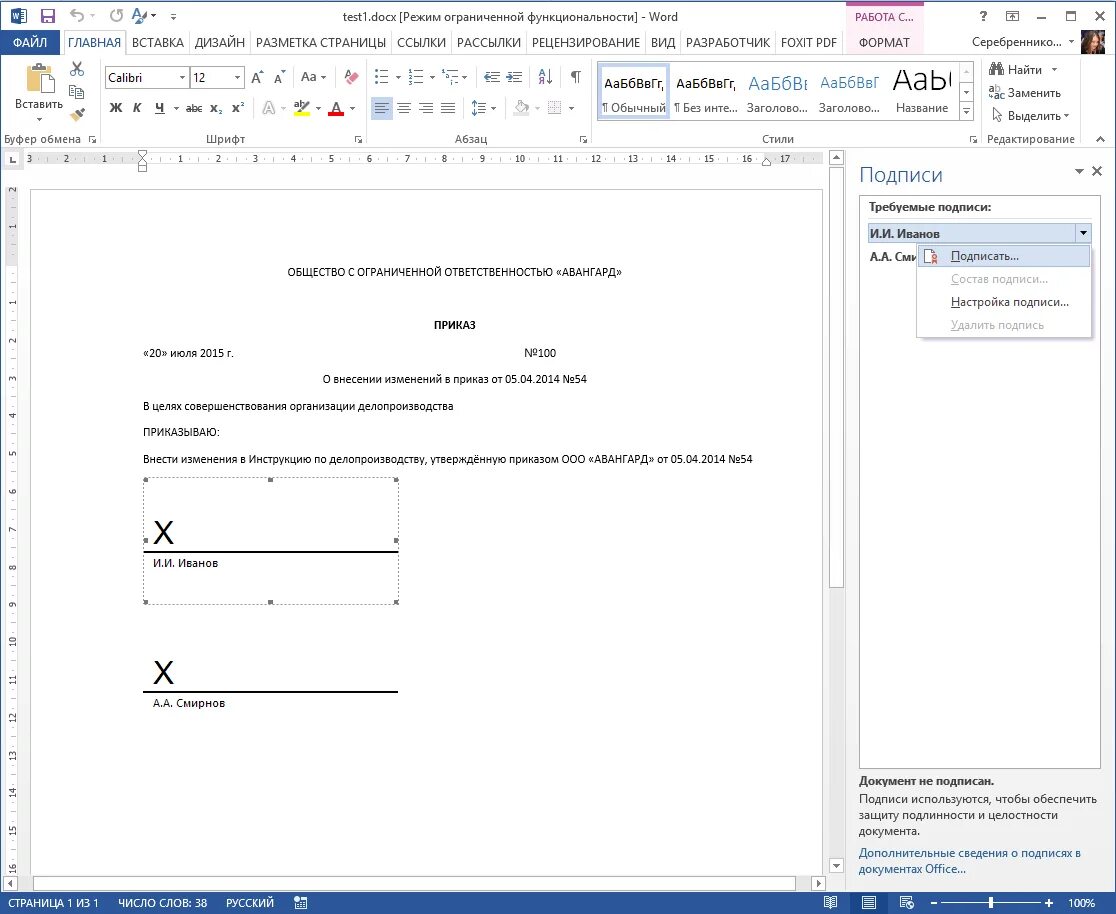This screenshot has height=914, width=1116.
Task: Switch to read mode in status bar
Action: (830, 903)
